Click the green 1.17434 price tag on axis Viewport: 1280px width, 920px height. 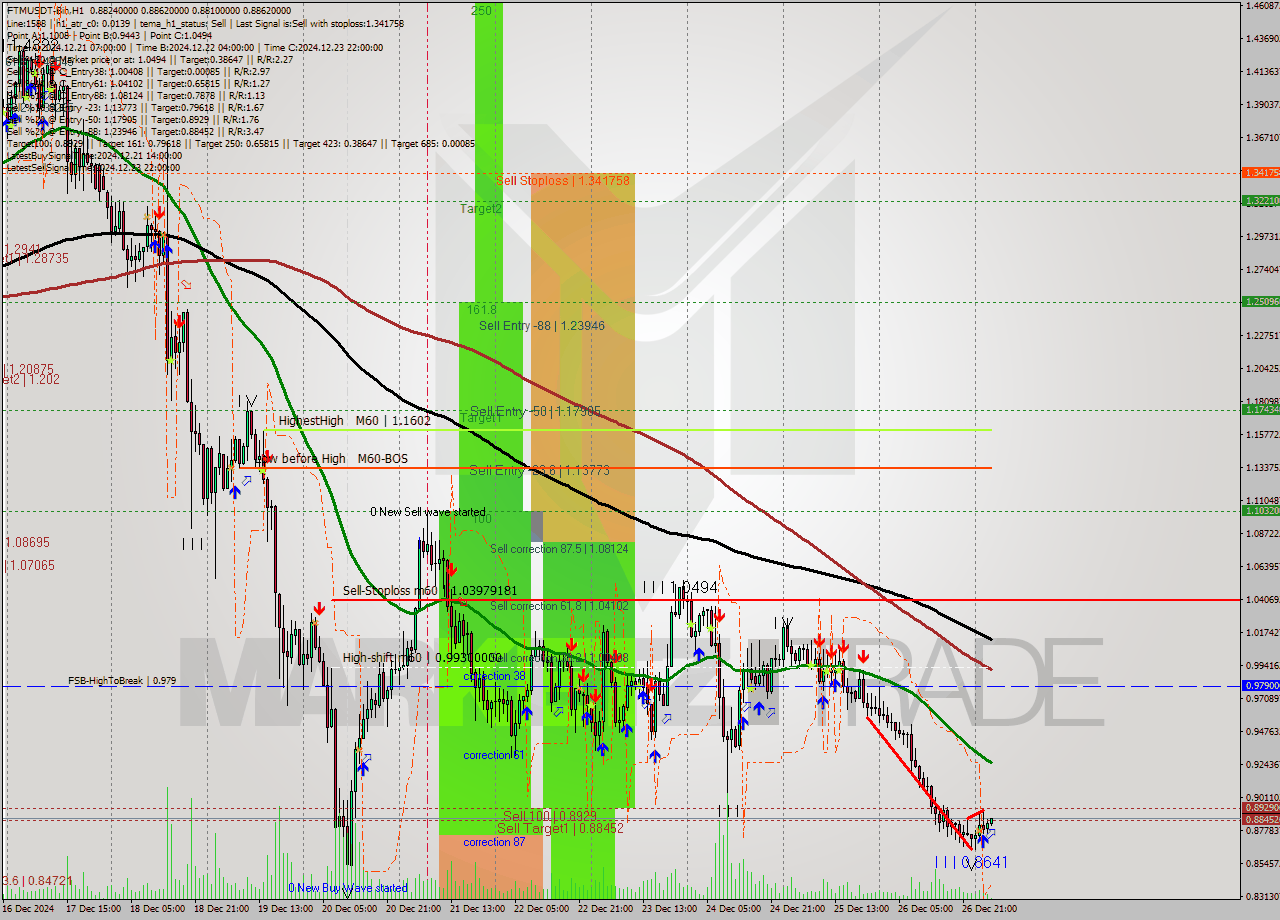point(1261,409)
